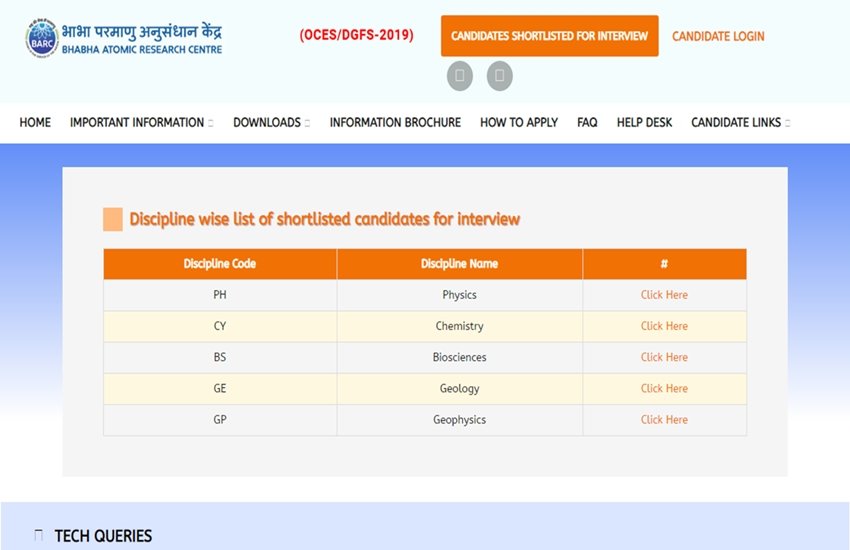This screenshot has width=850, height=550.
Task: Click the right gray circular icon
Action: pos(499,76)
